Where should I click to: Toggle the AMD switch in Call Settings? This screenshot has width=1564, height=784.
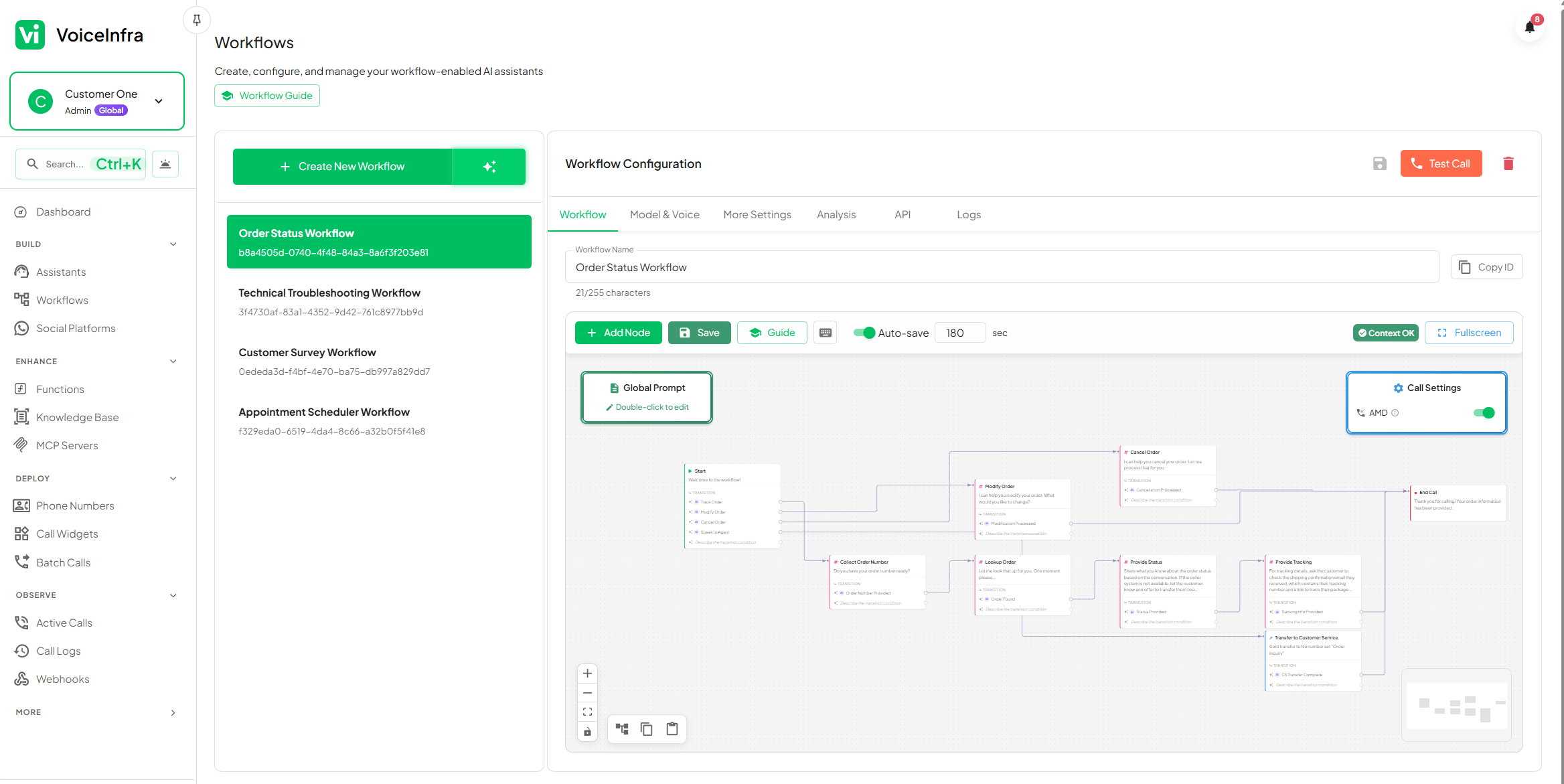coord(1484,412)
